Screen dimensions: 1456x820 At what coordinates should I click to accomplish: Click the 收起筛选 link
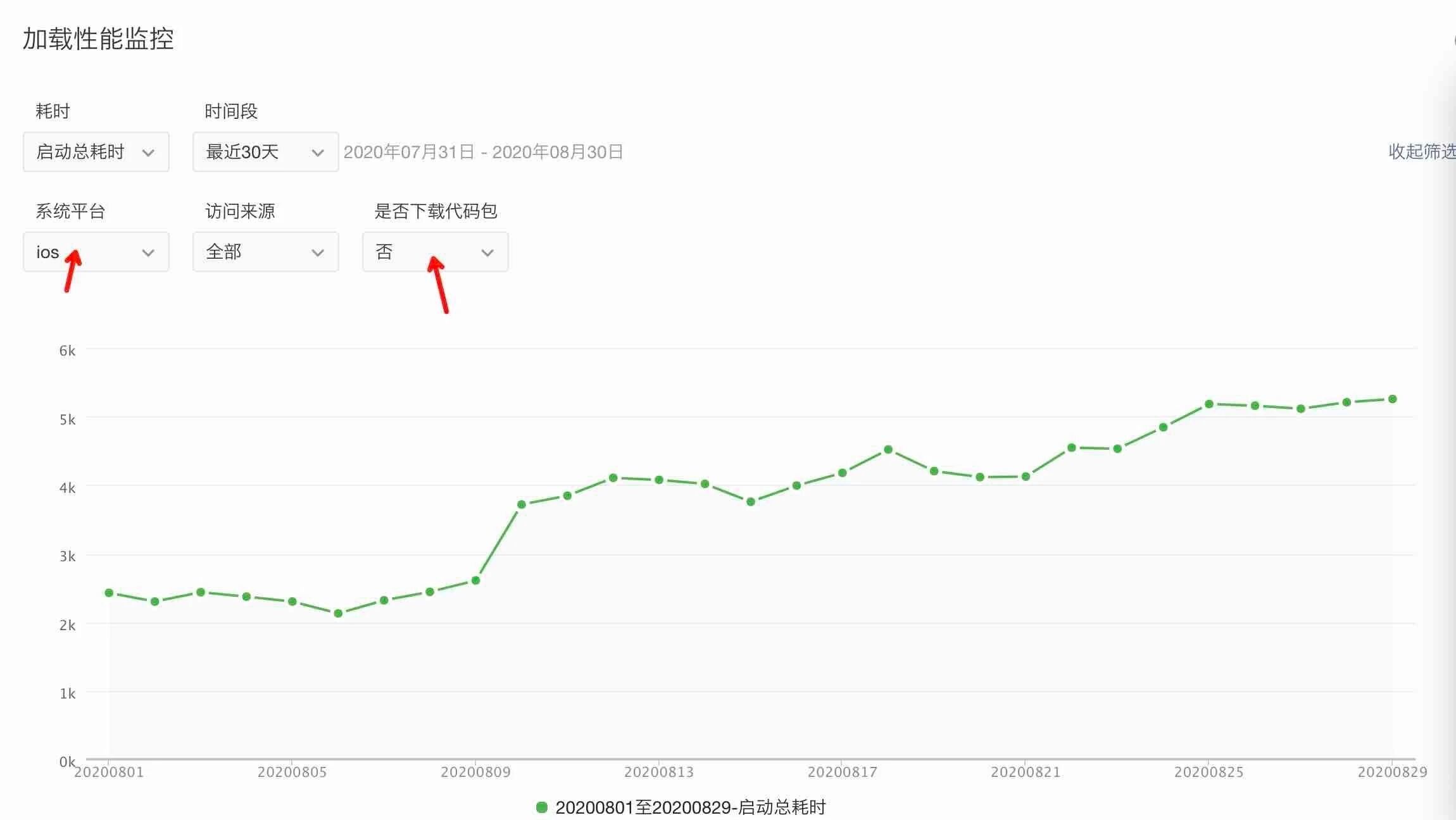[x=1421, y=151]
